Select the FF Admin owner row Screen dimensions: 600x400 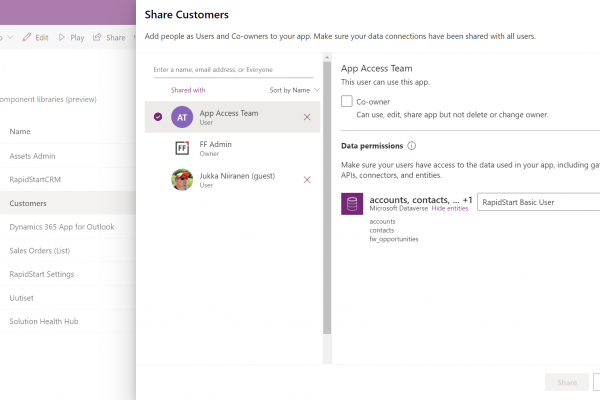[232, 149]
